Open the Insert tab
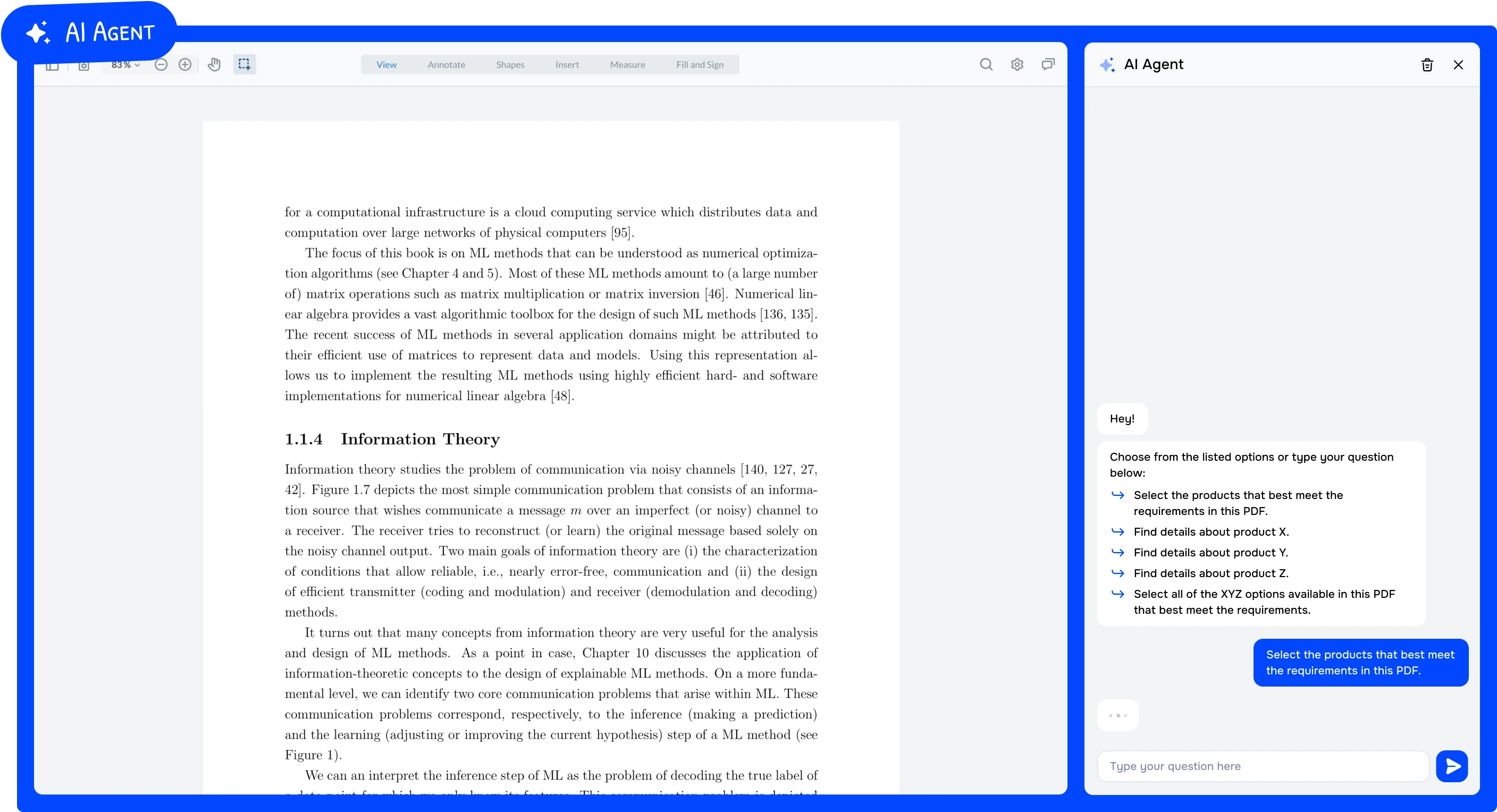The image size is (1497, 812). (567, 64)
